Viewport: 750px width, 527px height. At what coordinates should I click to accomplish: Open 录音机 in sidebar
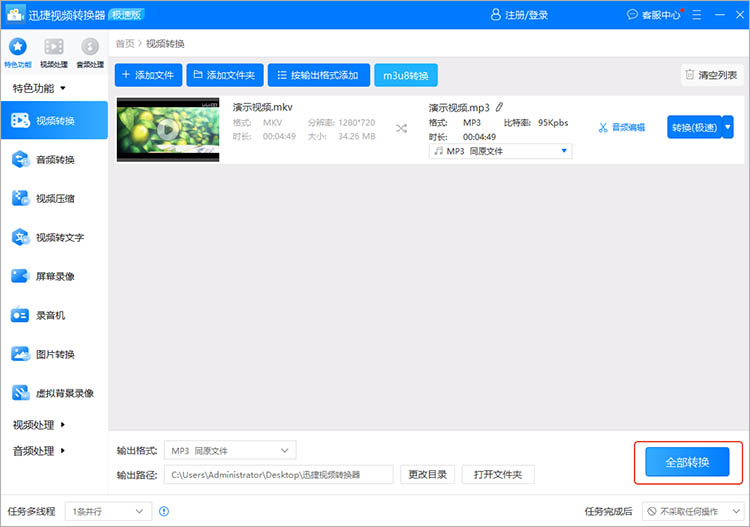tap(54, 315)
